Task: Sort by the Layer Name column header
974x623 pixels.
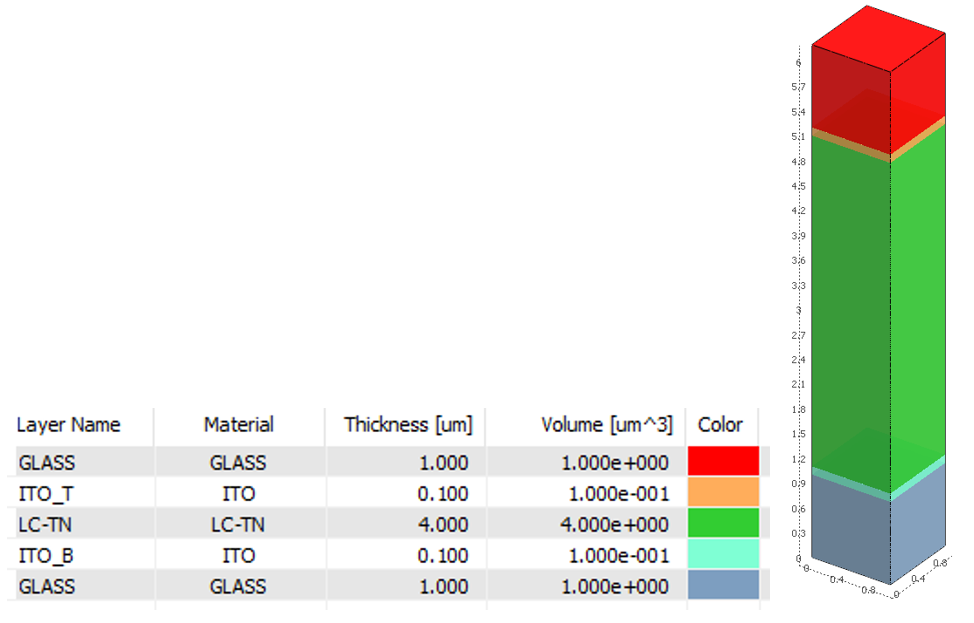Action: point(69,425)
